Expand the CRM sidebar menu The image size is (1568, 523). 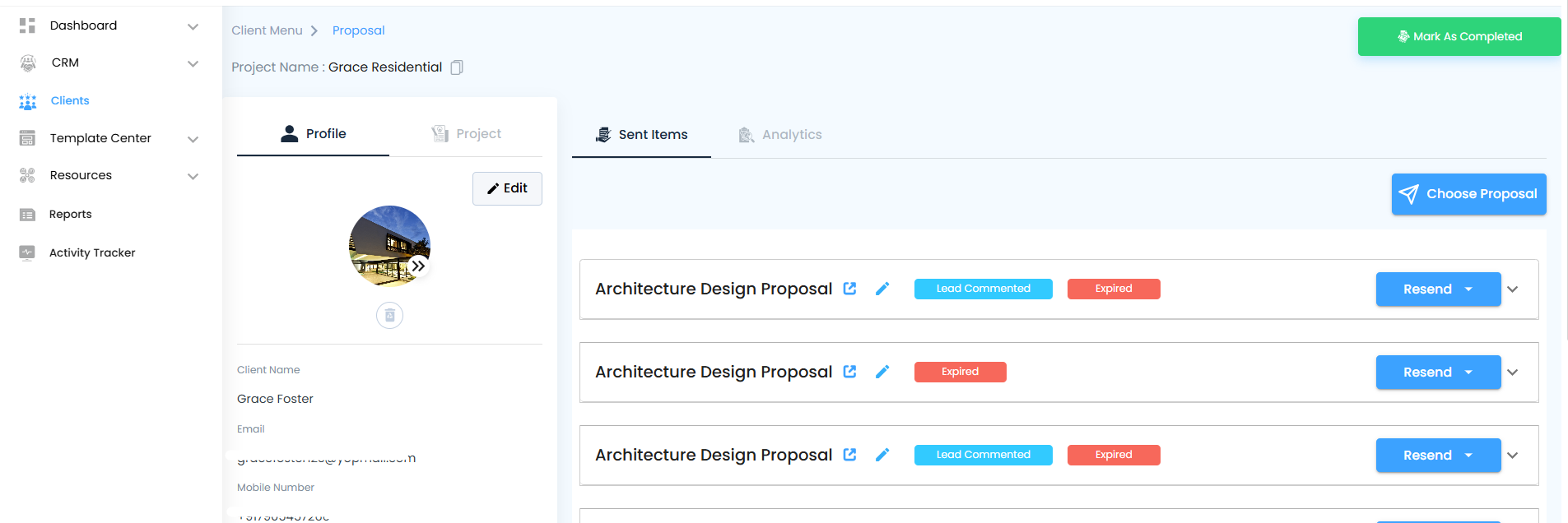click(x=193, y=63)
